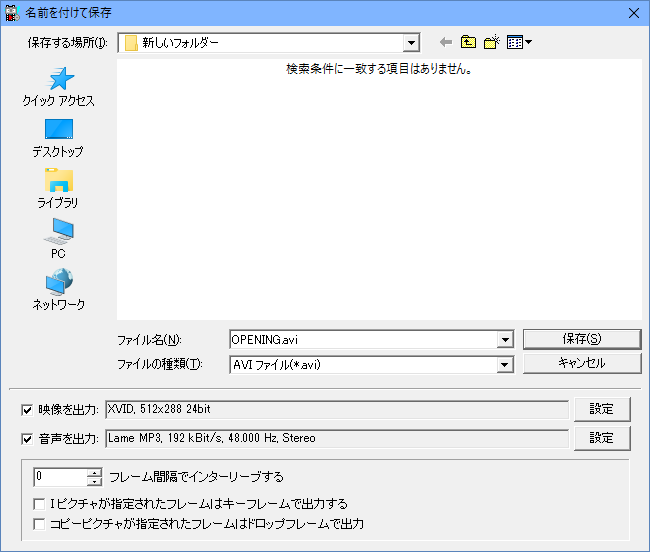650x552 pixels.
Task: Open Quick Access (クイック アクセス) location
Action: pyautogui.click(x=59, y=87)
